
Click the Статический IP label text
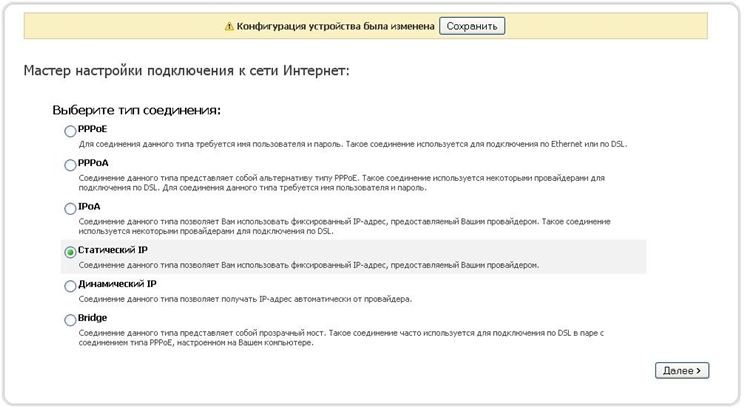[112, 249]
